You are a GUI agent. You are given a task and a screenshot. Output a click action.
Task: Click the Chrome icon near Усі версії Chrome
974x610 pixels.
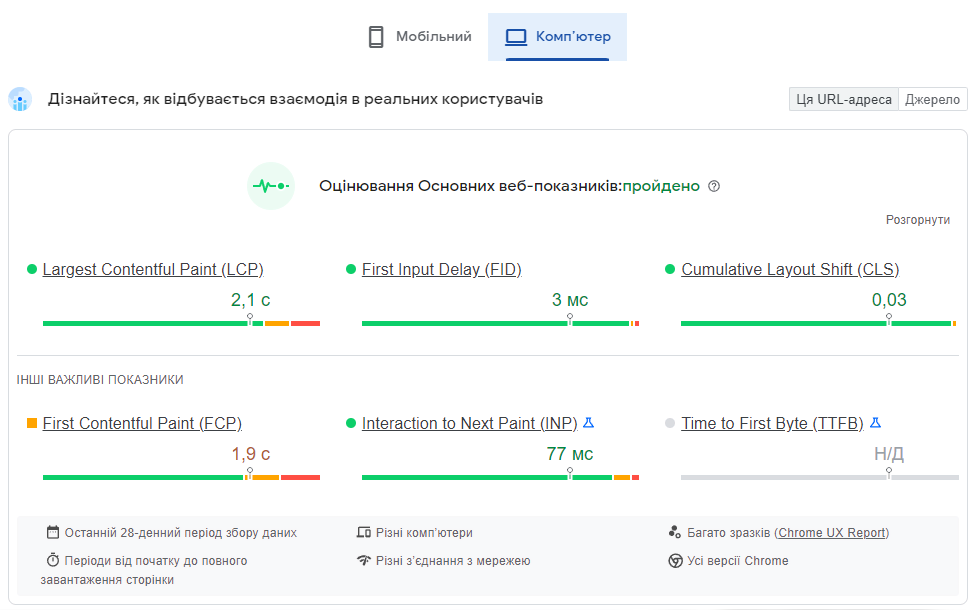tap(675, 561)
